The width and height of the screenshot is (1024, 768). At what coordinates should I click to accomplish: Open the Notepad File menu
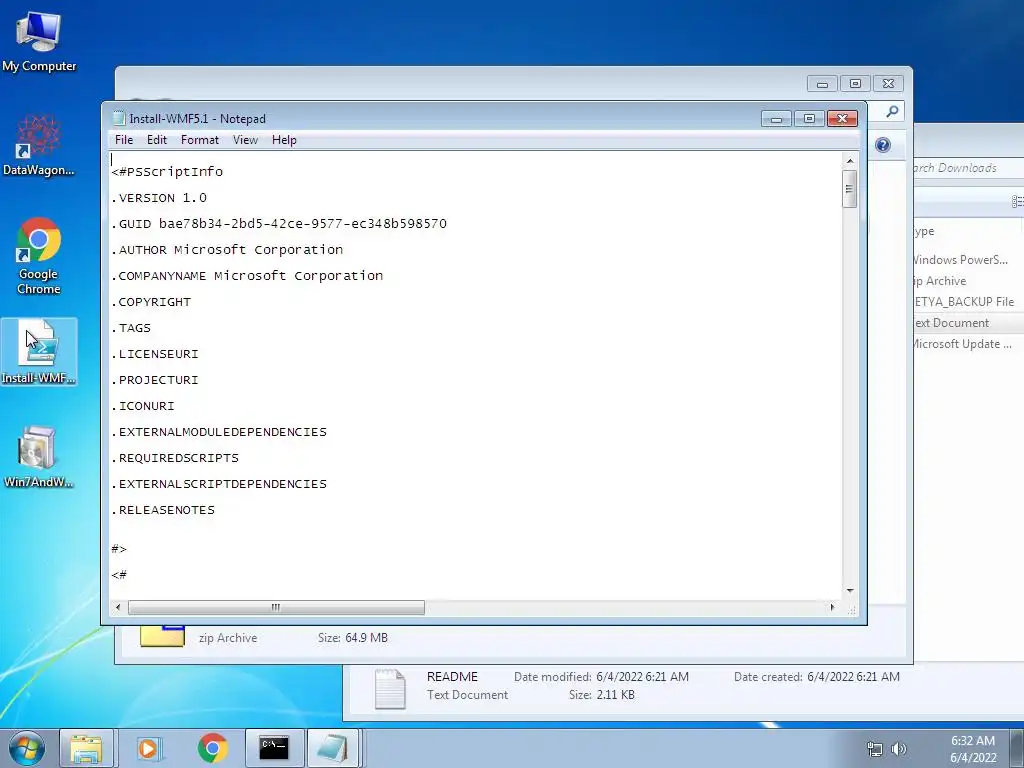coord(123,140)
